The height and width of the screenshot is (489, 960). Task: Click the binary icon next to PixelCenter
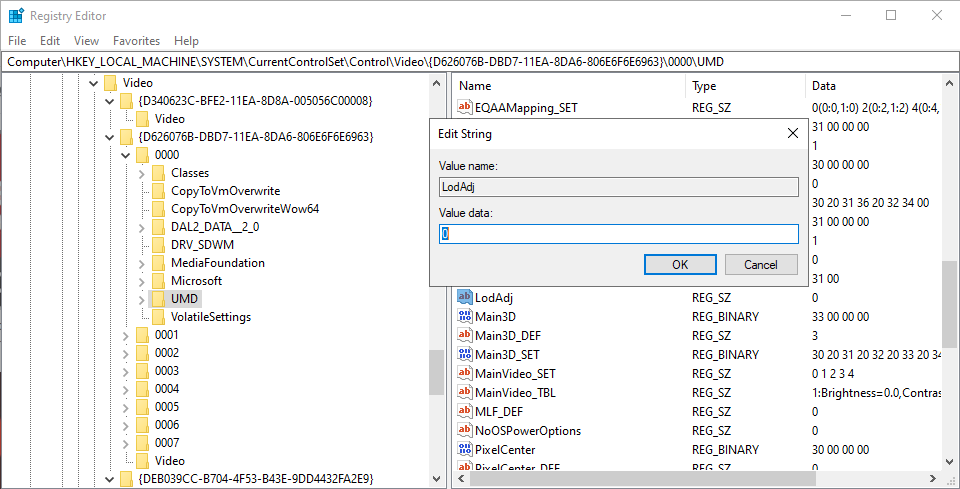click(x=465, y=449)
